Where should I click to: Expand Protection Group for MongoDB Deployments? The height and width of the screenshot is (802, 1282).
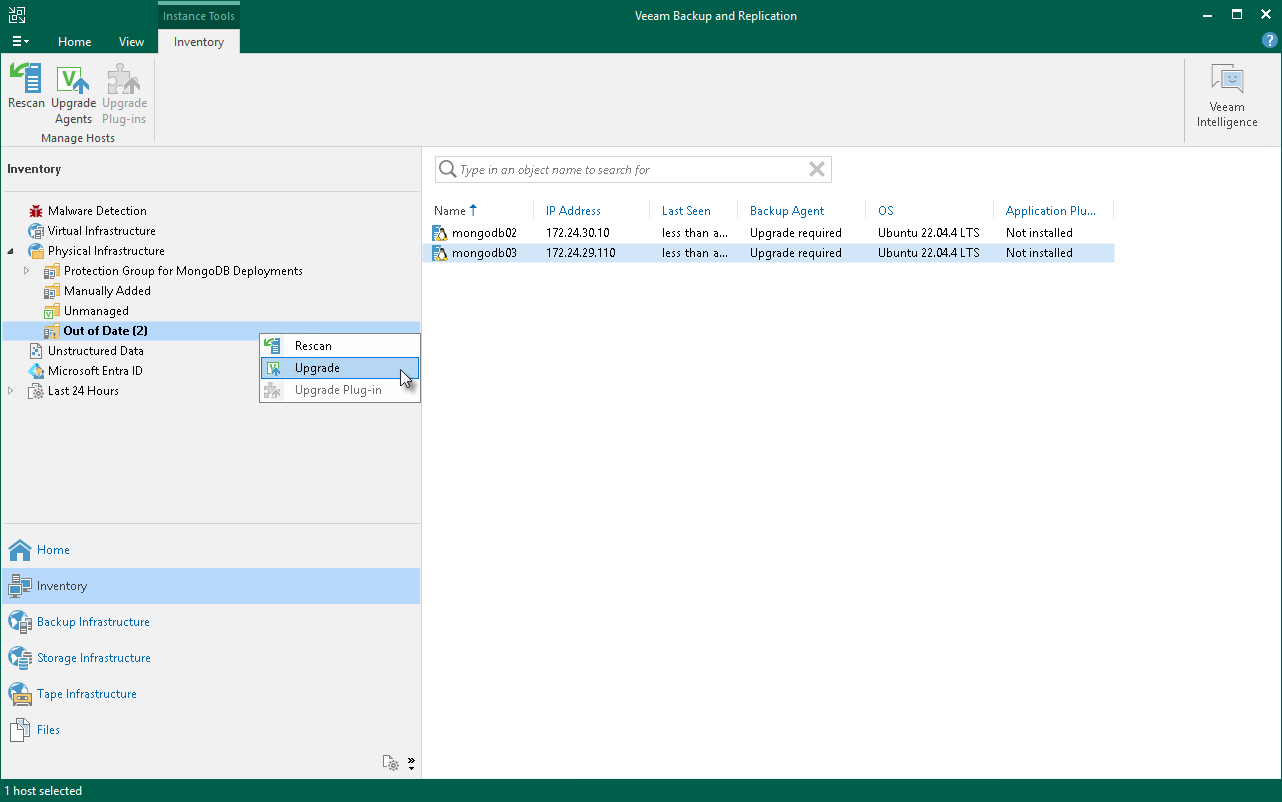point(27,271)
